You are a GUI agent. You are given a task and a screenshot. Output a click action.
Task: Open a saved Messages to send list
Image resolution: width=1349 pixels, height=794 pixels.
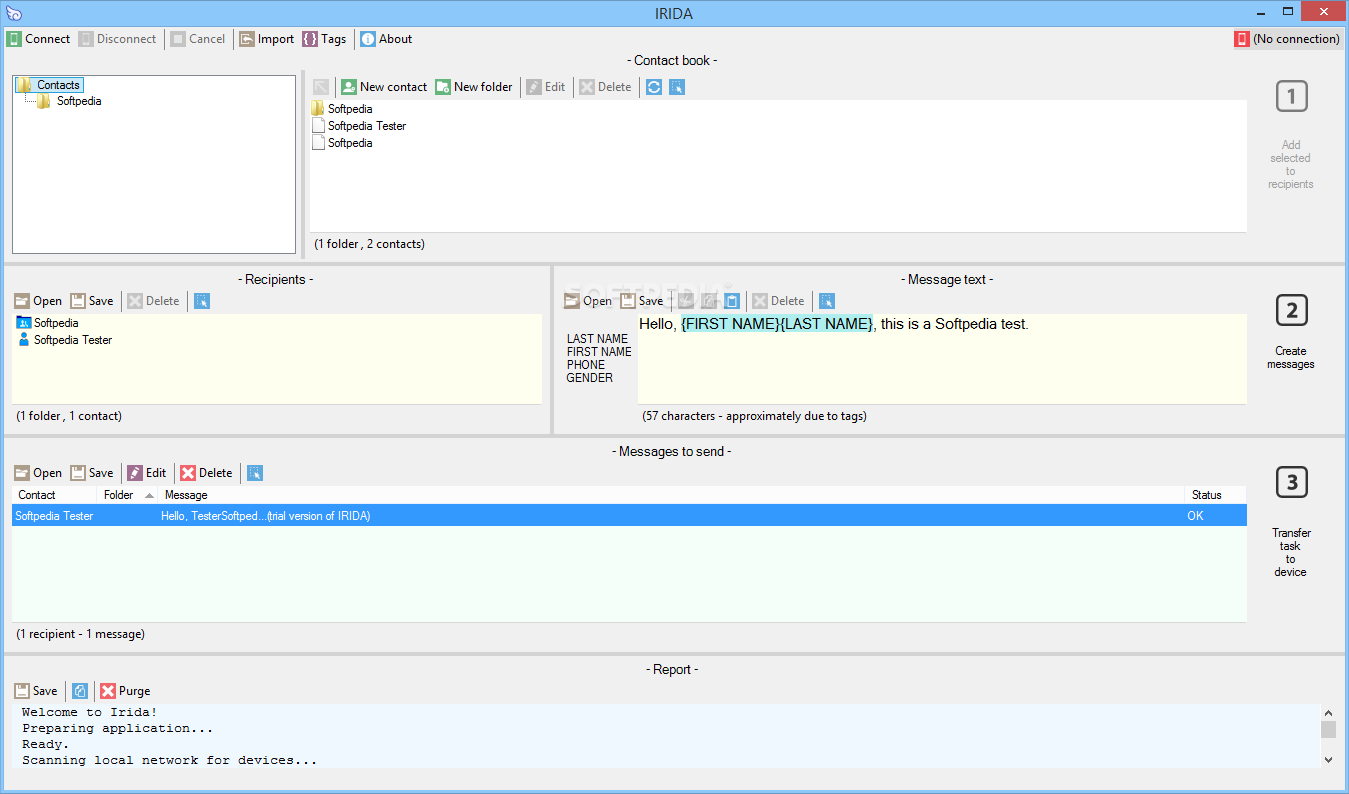pyautogui.click(x=38, y=473)
